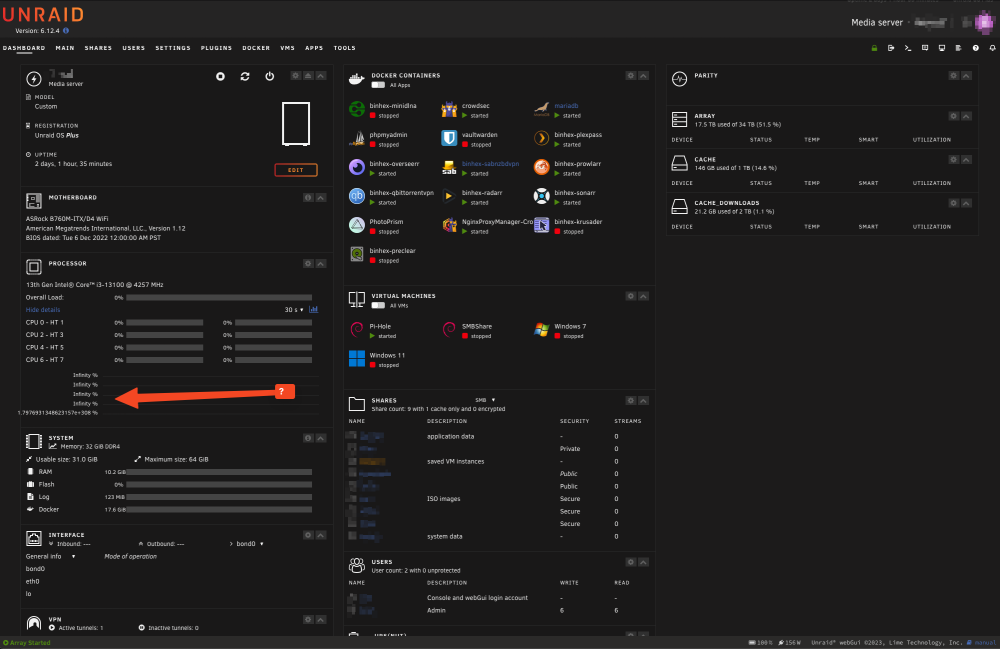Collapse the Motherboard panel
Screen dimensions: 1000x649
[x=321, y=198]
